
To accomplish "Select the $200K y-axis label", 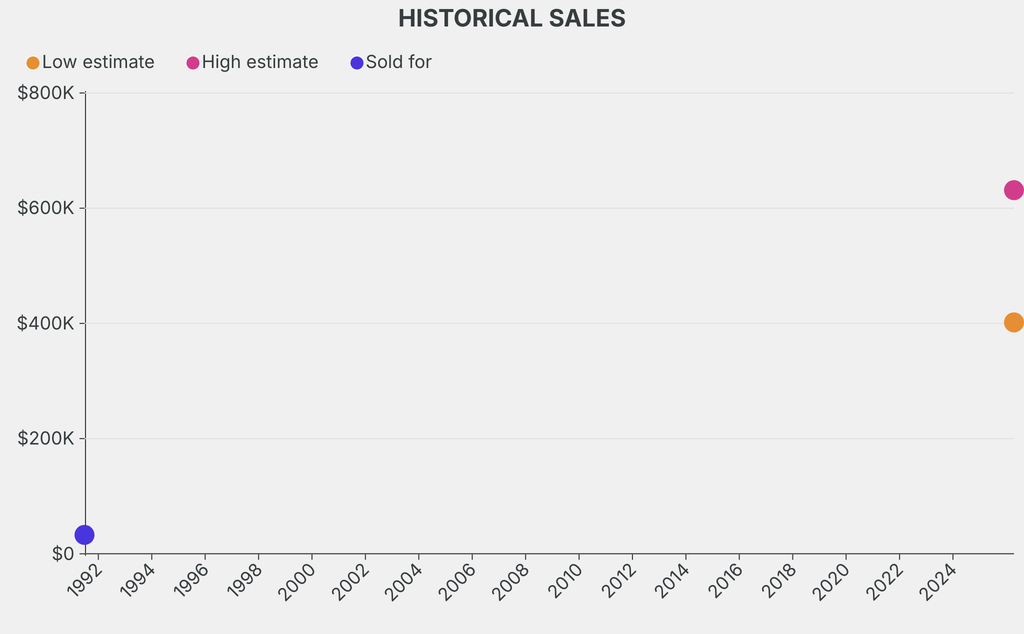I will (46, 438).
